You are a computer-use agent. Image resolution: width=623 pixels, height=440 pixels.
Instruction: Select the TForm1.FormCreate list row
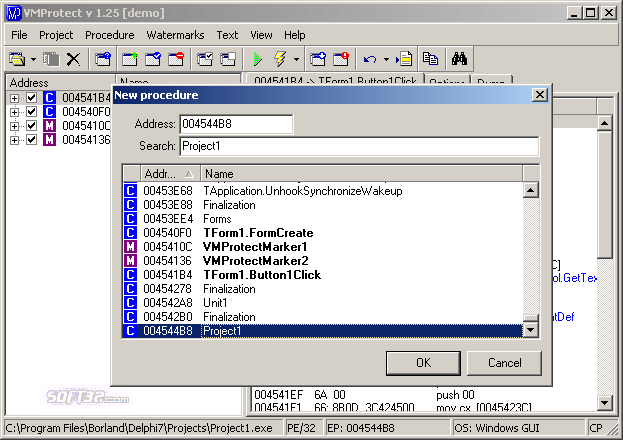coord(323,233)
